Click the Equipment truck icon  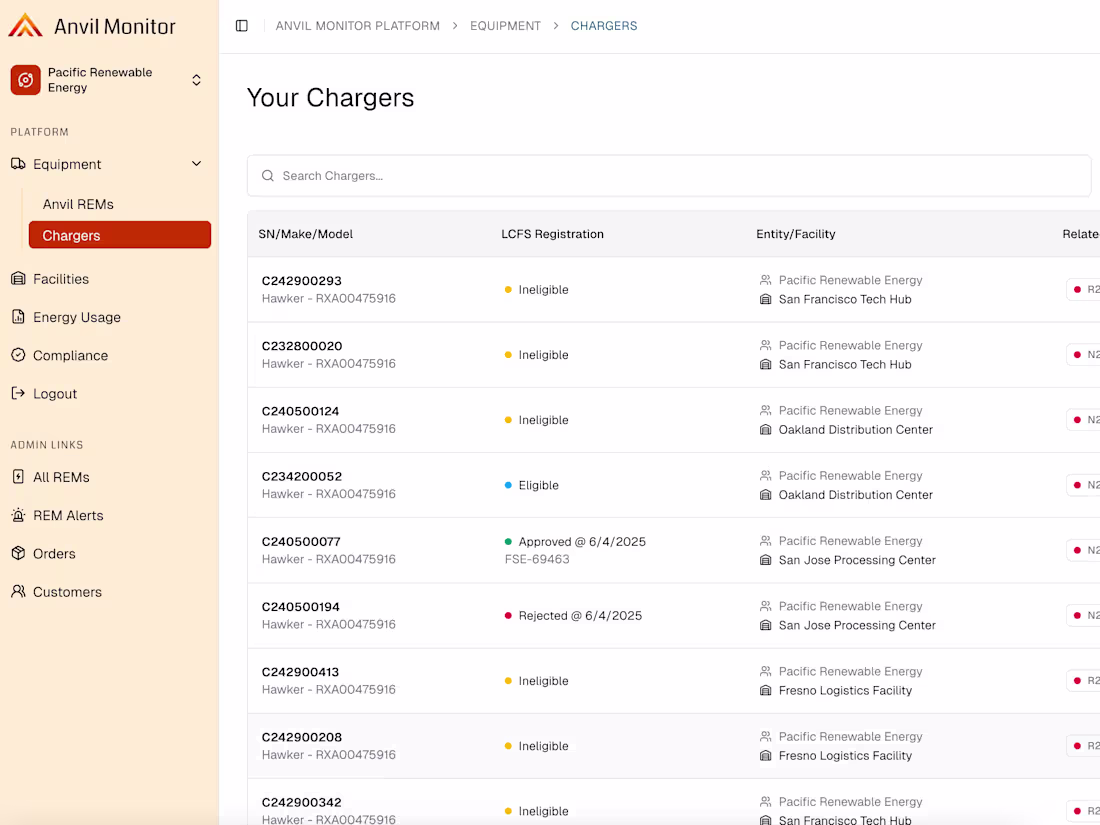[18, 163]
